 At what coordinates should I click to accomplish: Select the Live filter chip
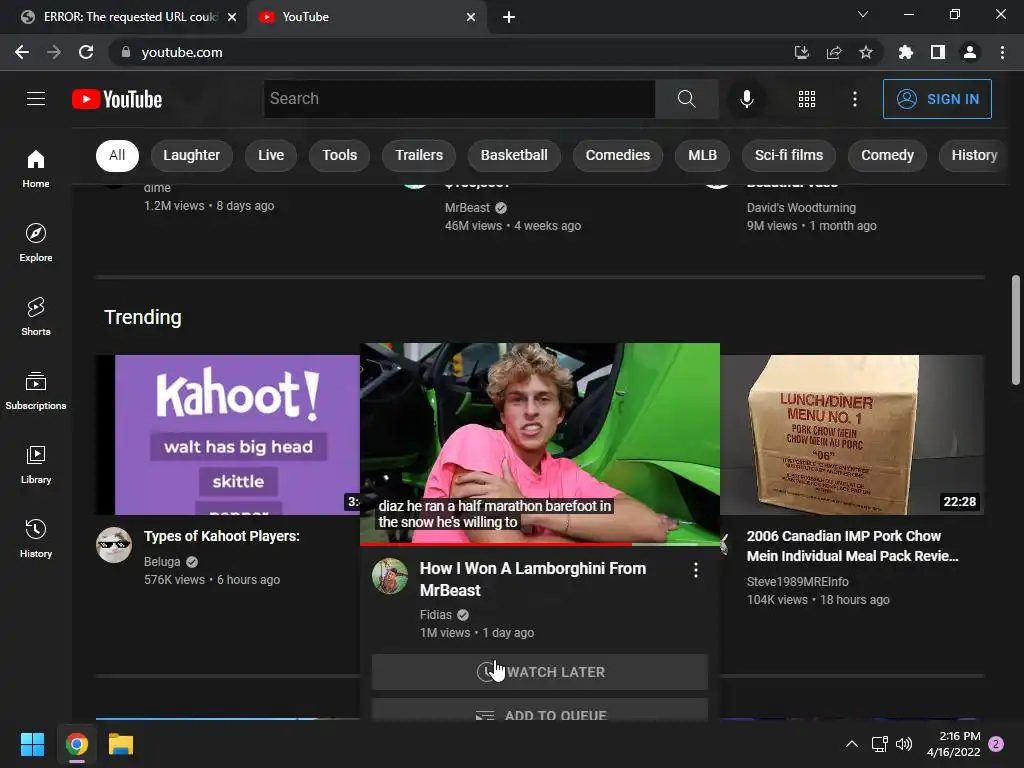tap(270, 155)
